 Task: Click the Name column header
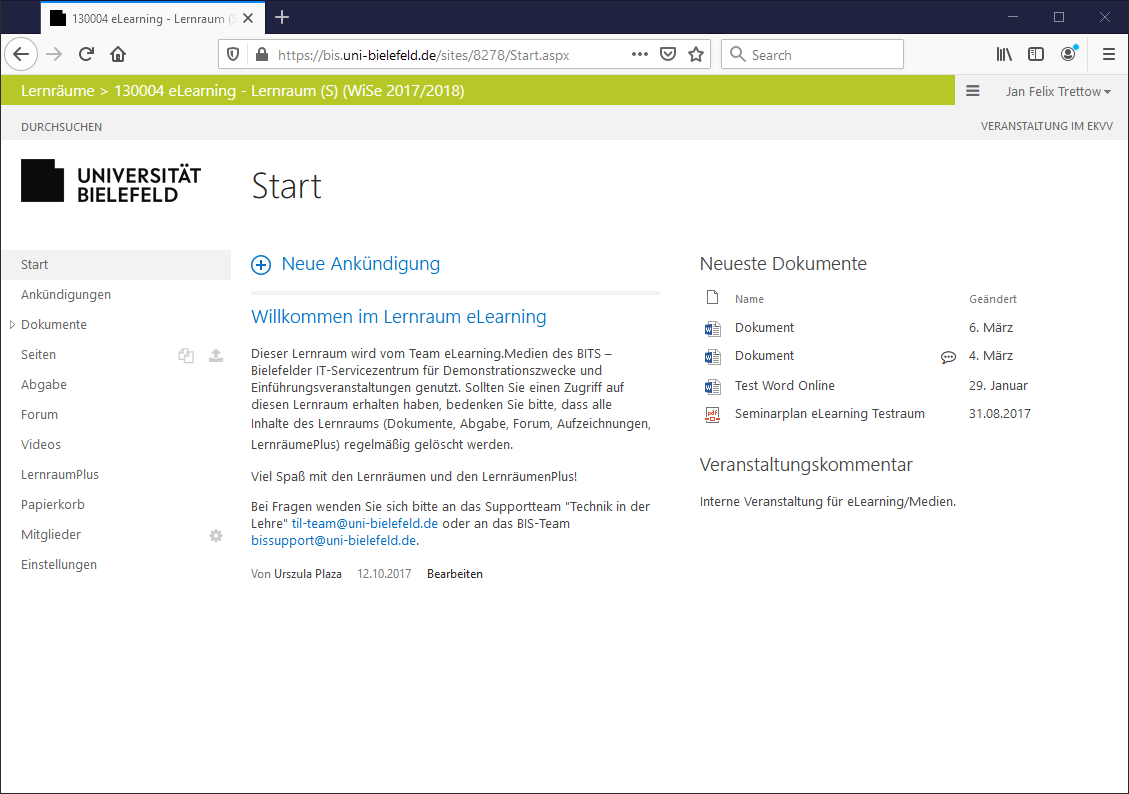pos(749,299)
